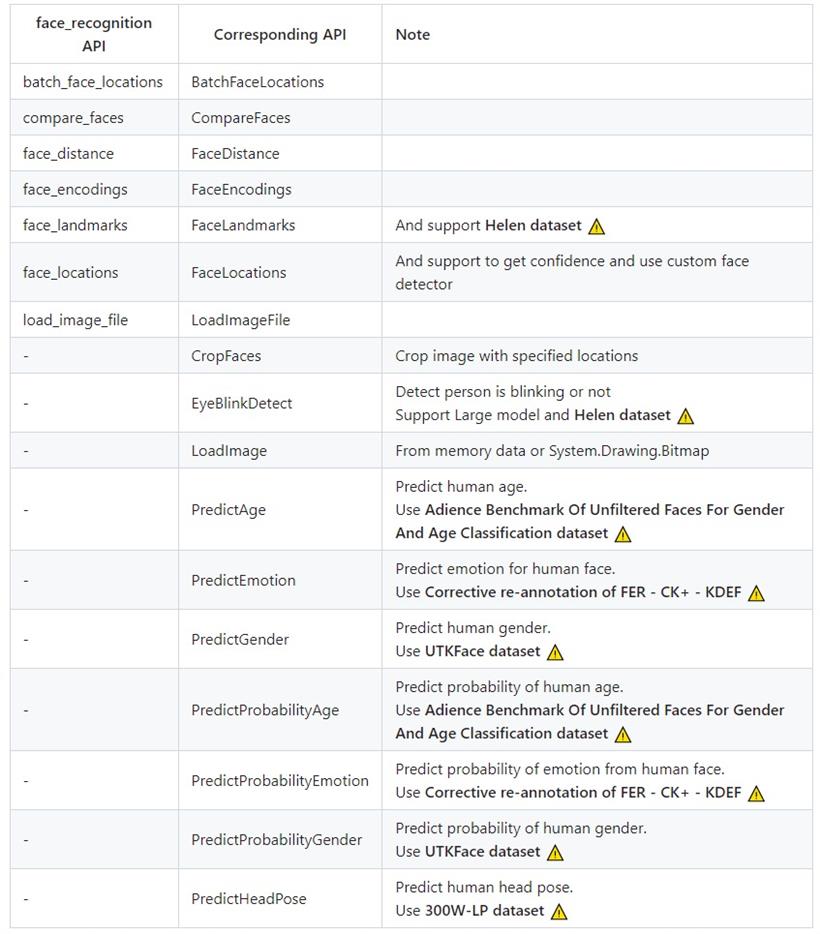
Task: Click warning icon in PredictProbabilityAge note
Action: click(623, 734)
